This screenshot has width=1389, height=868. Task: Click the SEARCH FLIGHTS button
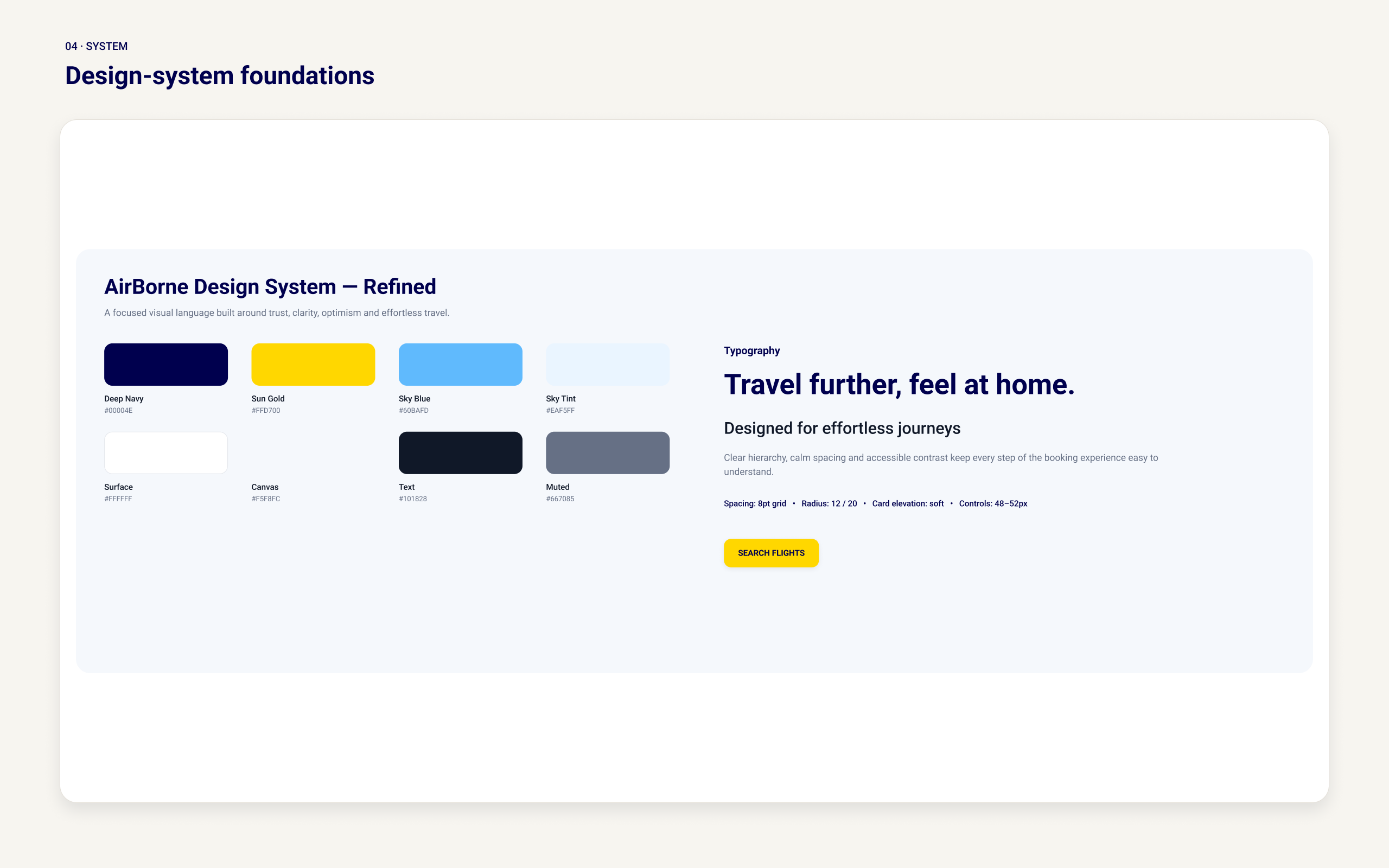[x=771, y=553]
